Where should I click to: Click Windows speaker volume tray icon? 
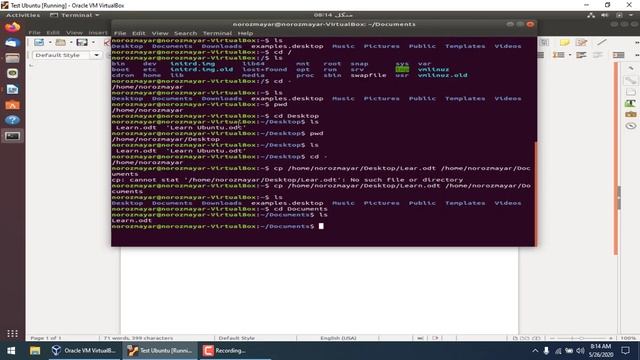(x=580, y=351)
